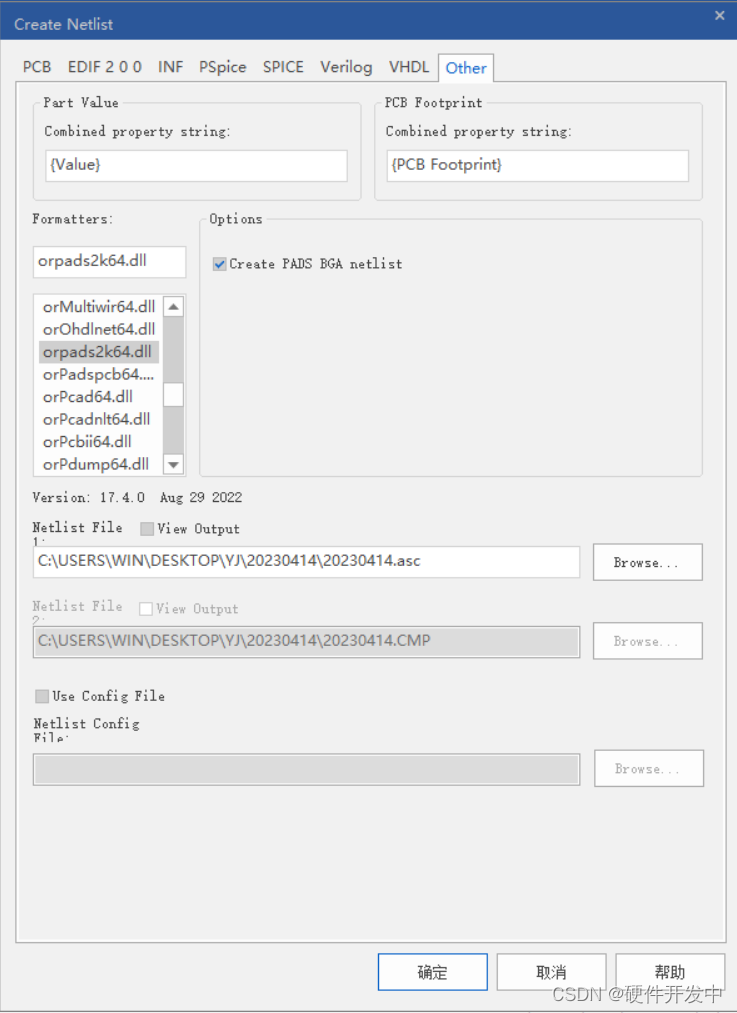This screenshot has height=1013, width=737.
Task: Choose orPcad64.dll in formatters list
Action: click(88, 397)
